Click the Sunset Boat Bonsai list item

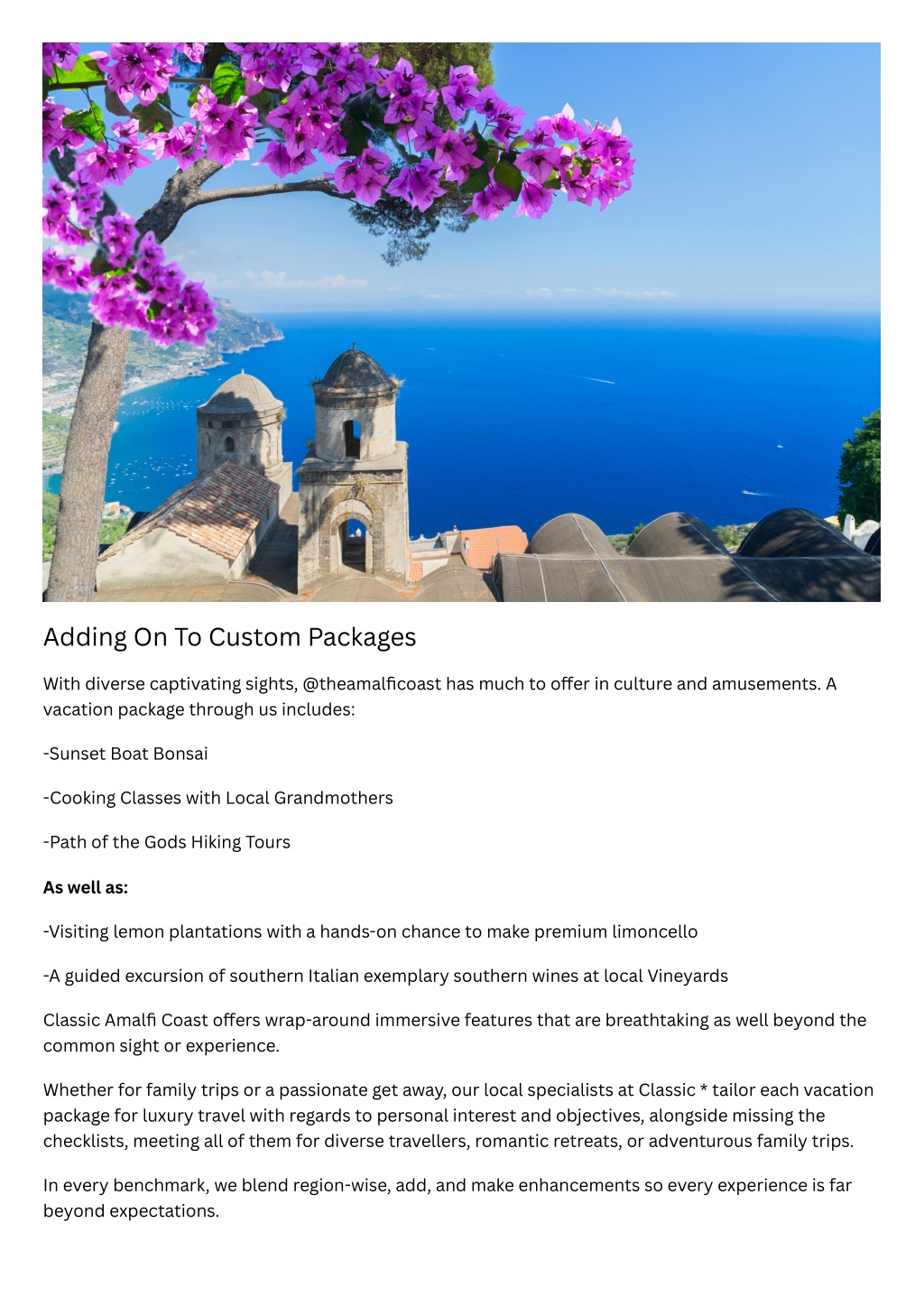click(x=125, y=754)
